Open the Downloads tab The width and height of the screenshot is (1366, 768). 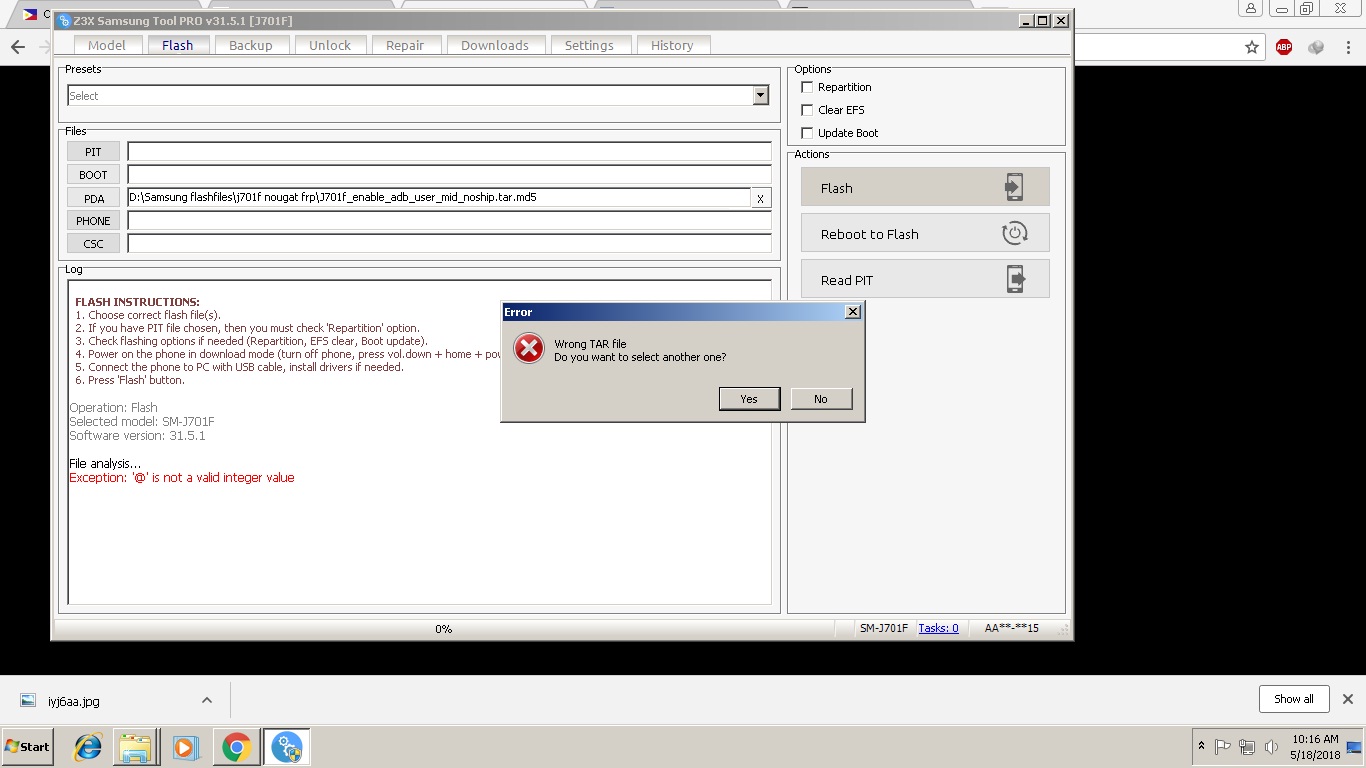pos(495,45)
